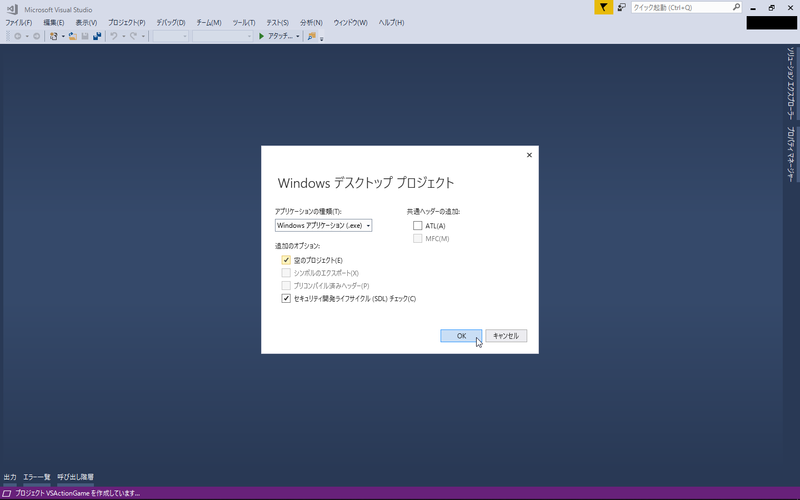Image resolution: width=800 pixels, height=500 pixels.
Task: Click the toolbar drag grip handle
Action: [x=8, y=36]
